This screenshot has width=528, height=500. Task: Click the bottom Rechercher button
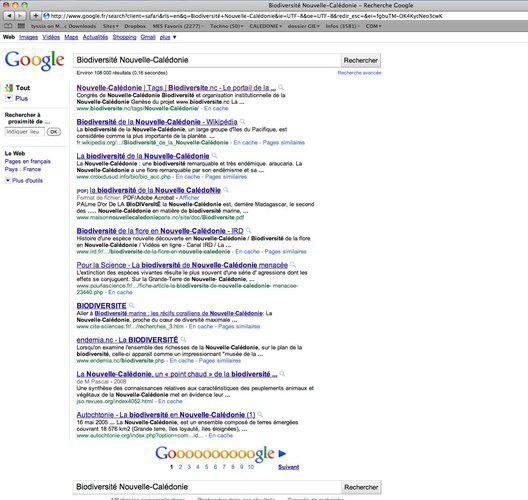(361, 487)
